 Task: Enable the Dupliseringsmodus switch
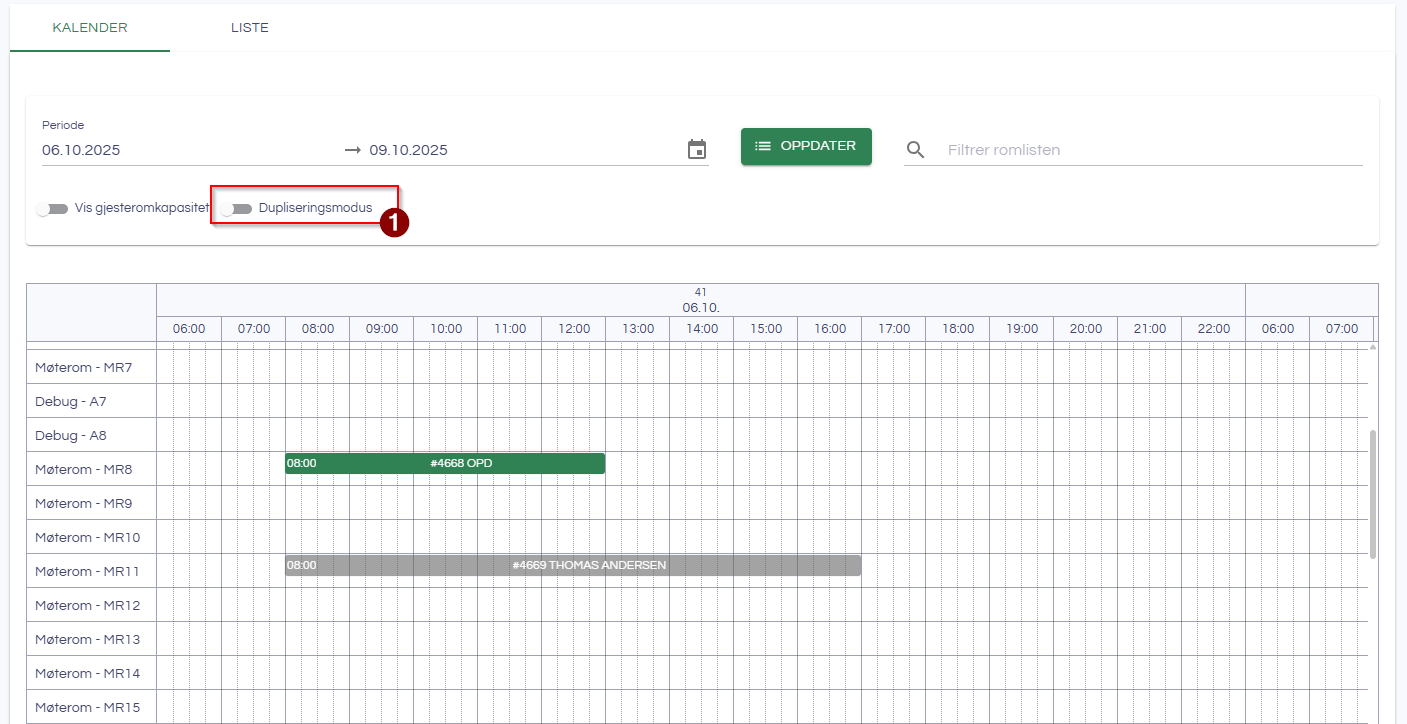coord(236,209)
